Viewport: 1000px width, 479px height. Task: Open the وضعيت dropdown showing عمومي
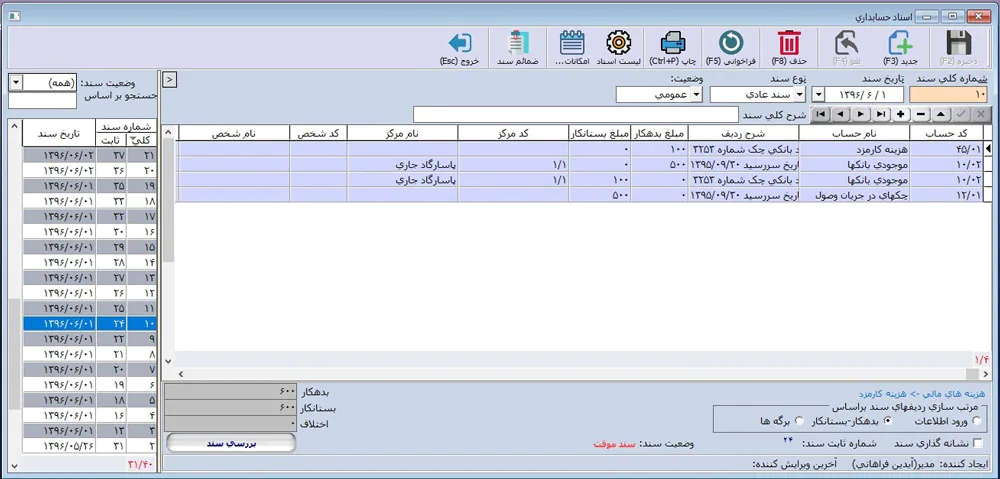pos(658,94)
